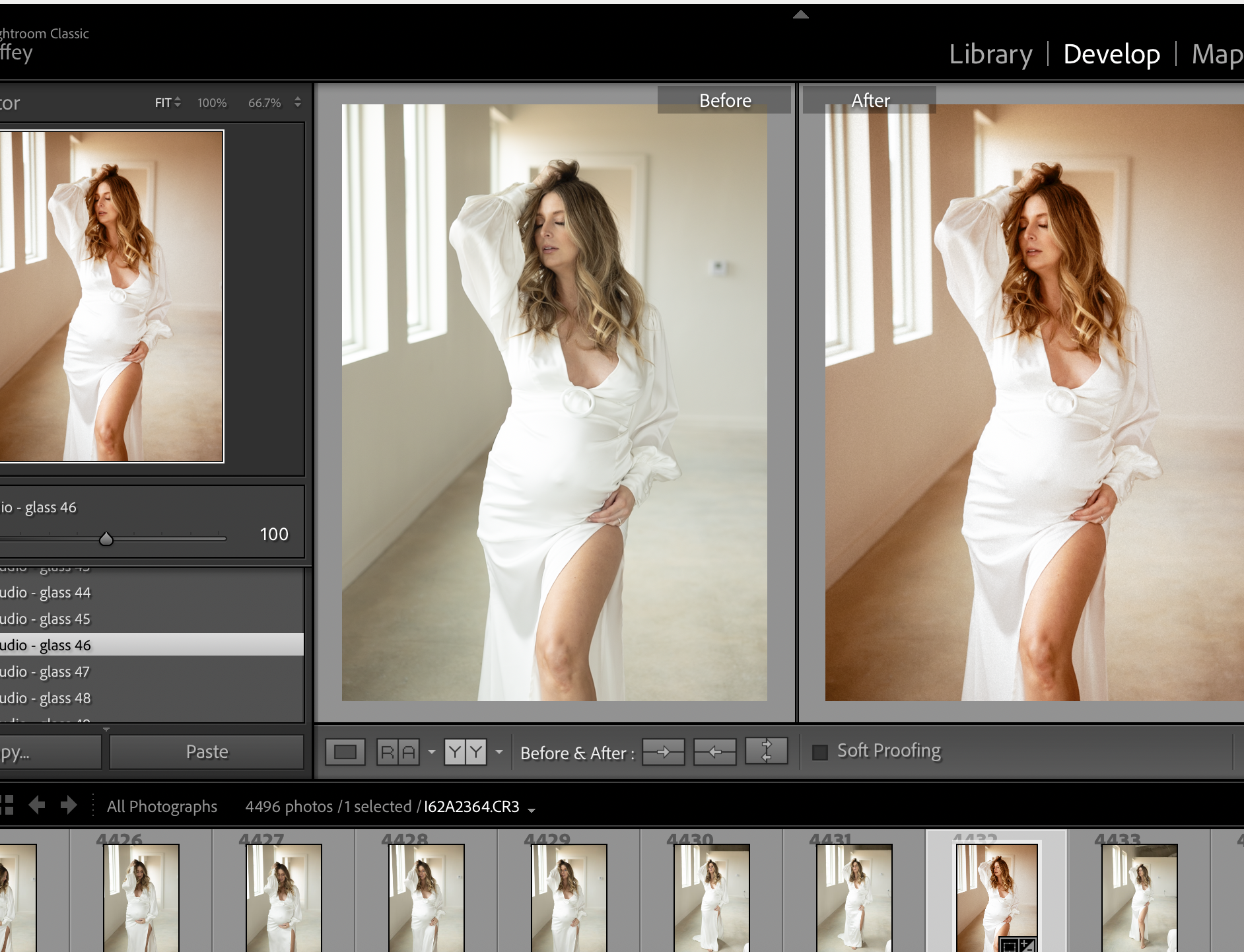
Task: Select filmstrip thumbnail 4430
Action: click(x=711, y=898)
